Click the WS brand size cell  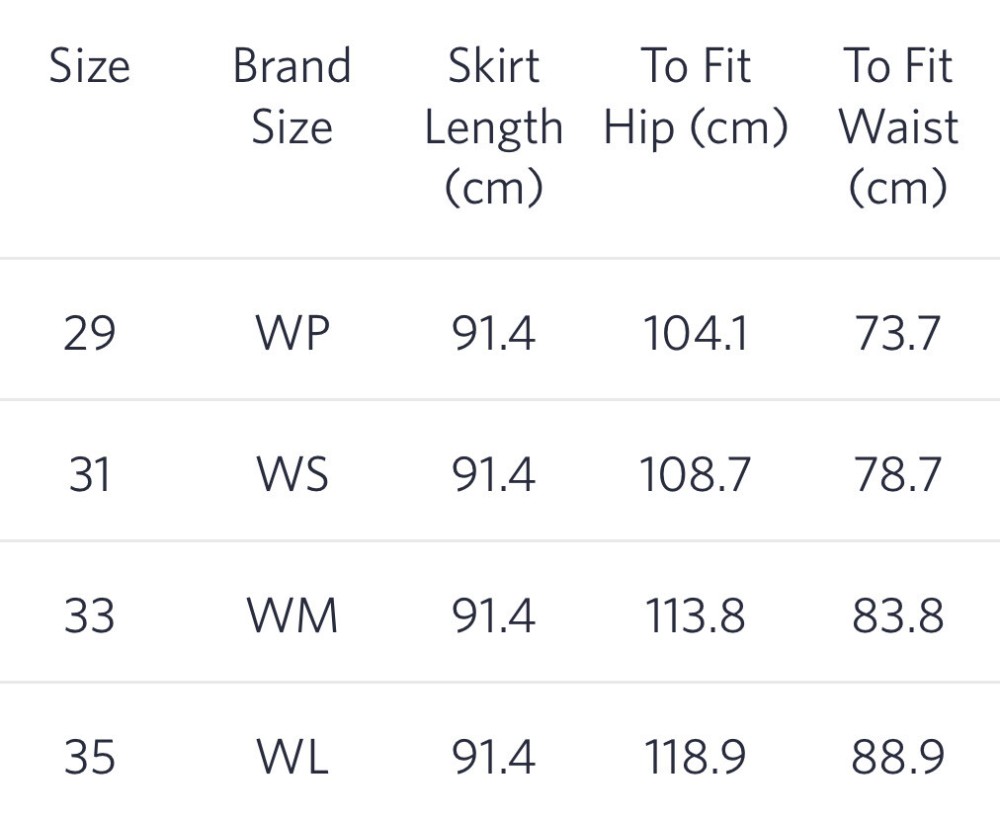(x=292, y=474)
